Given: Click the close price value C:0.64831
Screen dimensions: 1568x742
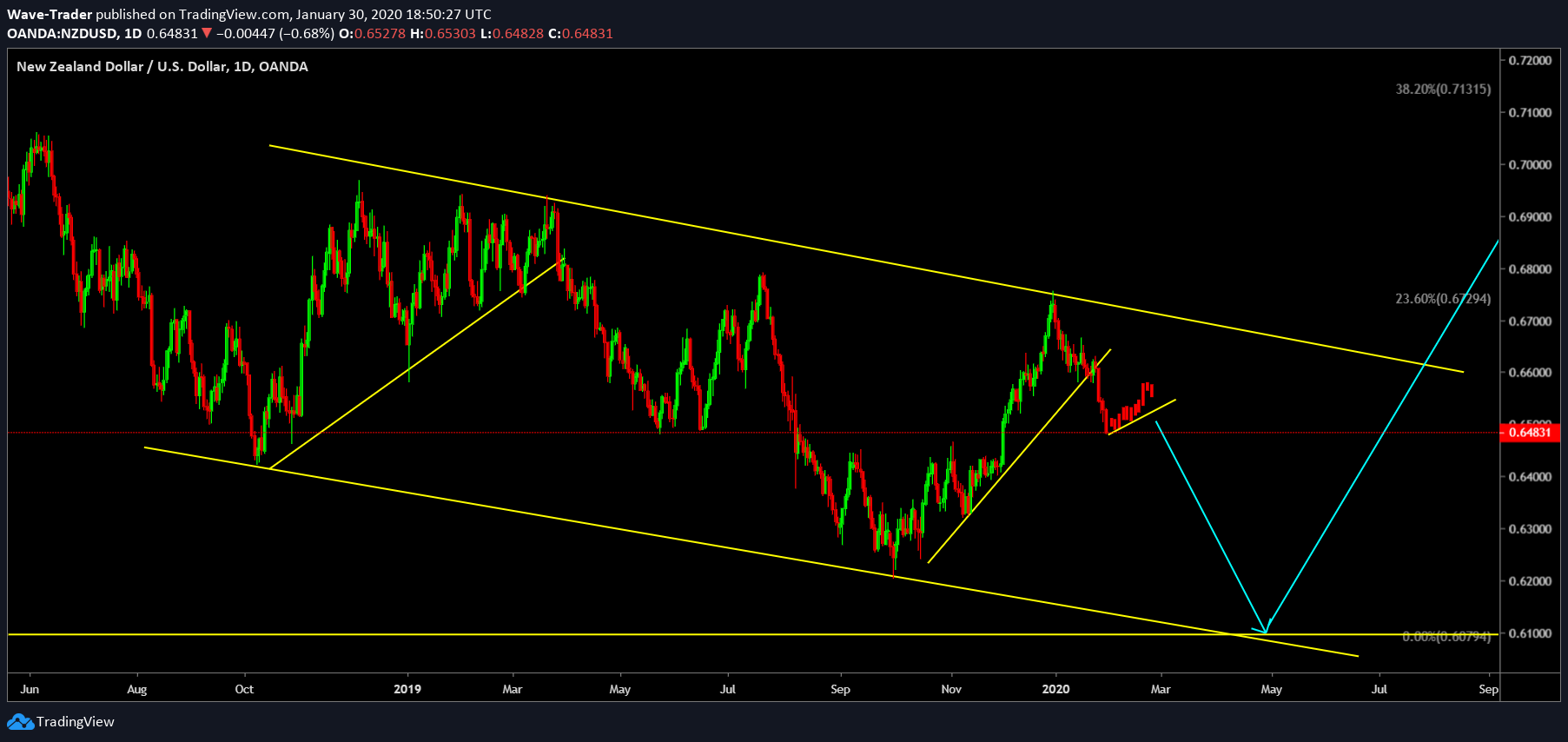Looking at the screenshot, I should tap(580, 34).
